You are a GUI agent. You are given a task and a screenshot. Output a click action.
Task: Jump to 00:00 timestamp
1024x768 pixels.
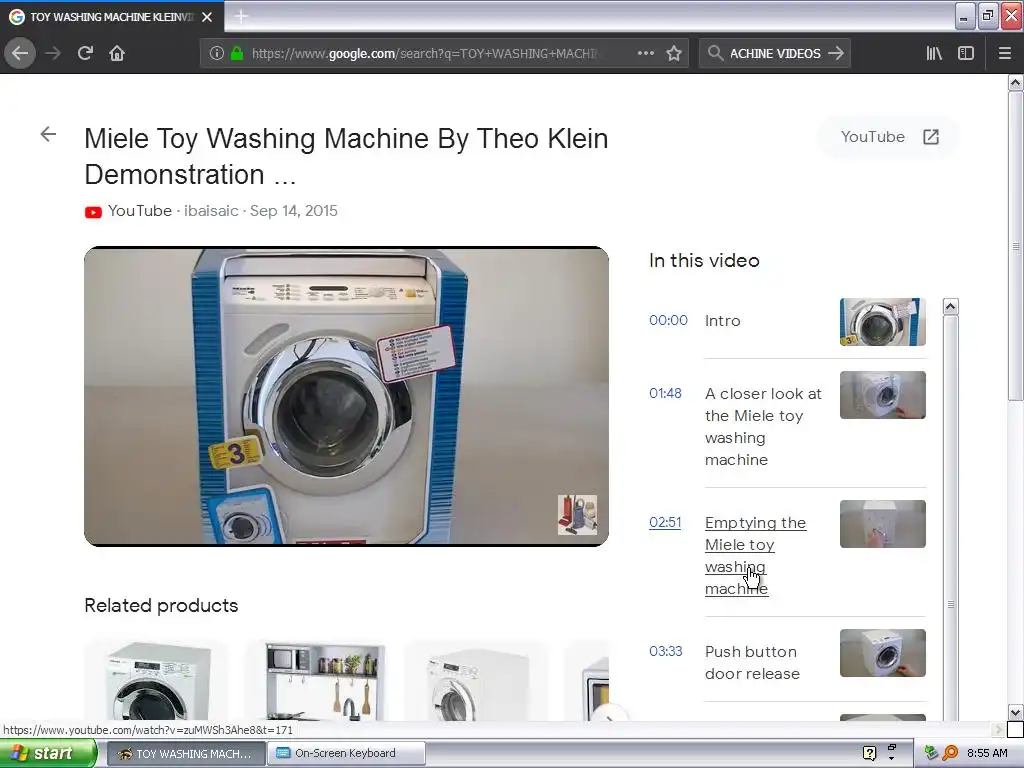coord(668,320)
